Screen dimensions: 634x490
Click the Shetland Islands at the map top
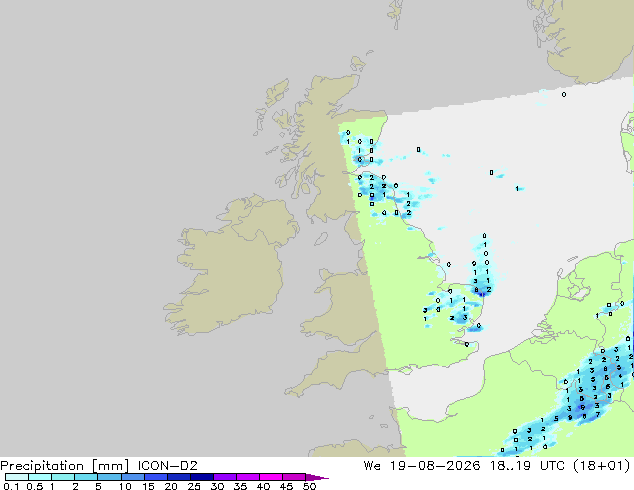[396, 14]
